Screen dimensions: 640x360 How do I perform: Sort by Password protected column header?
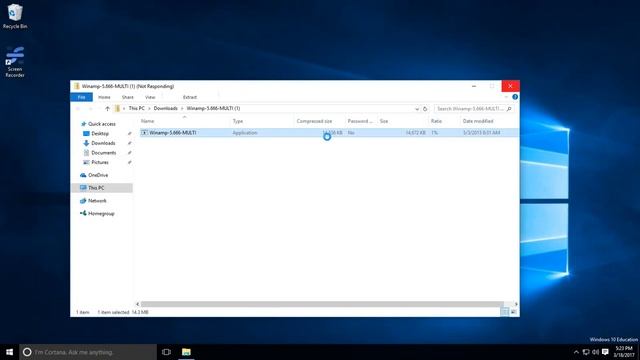[360, 121]
